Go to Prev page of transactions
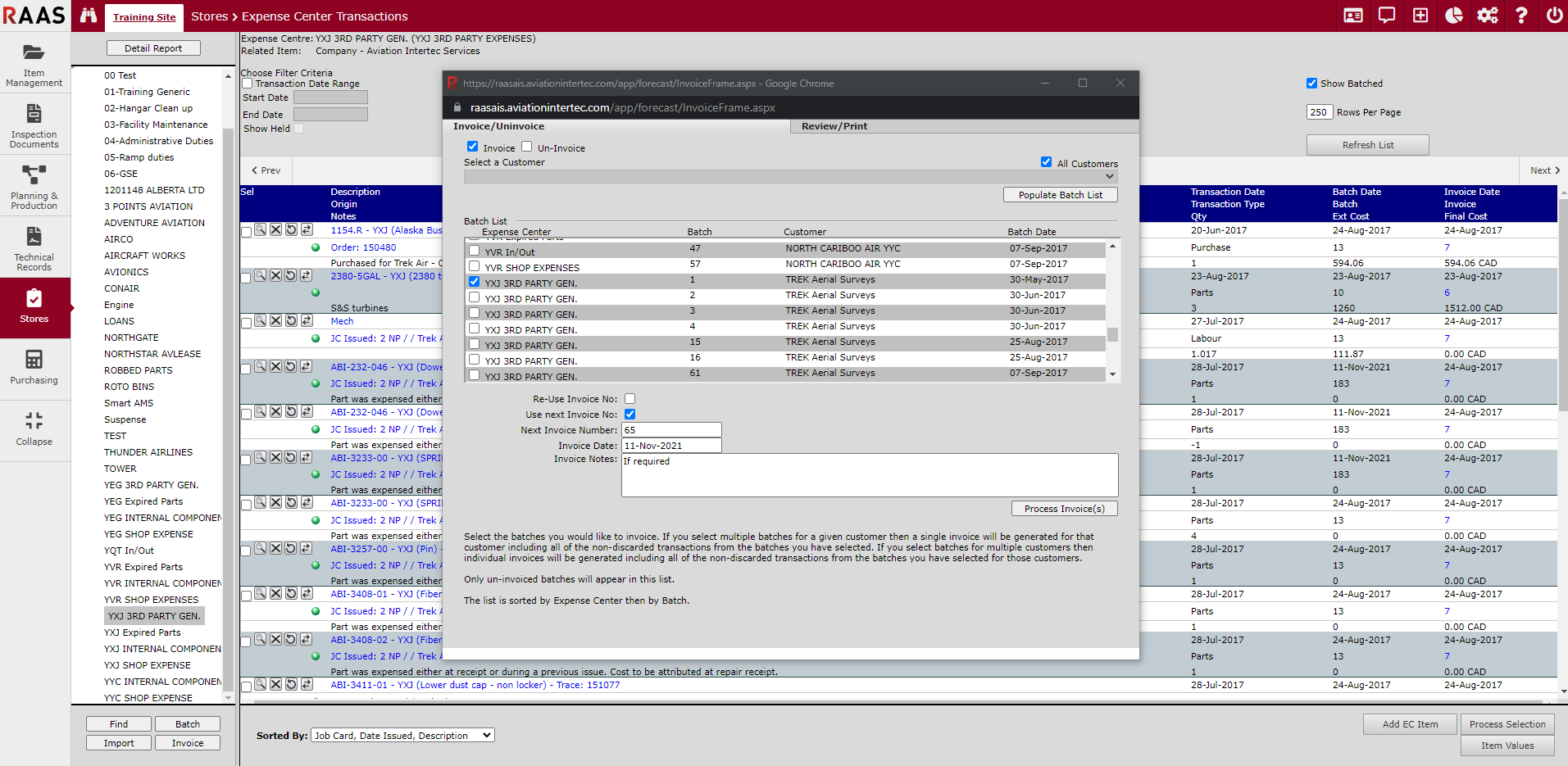This screenshot has height=766, width=1568. pyautogui.click(x=266, y=170)
